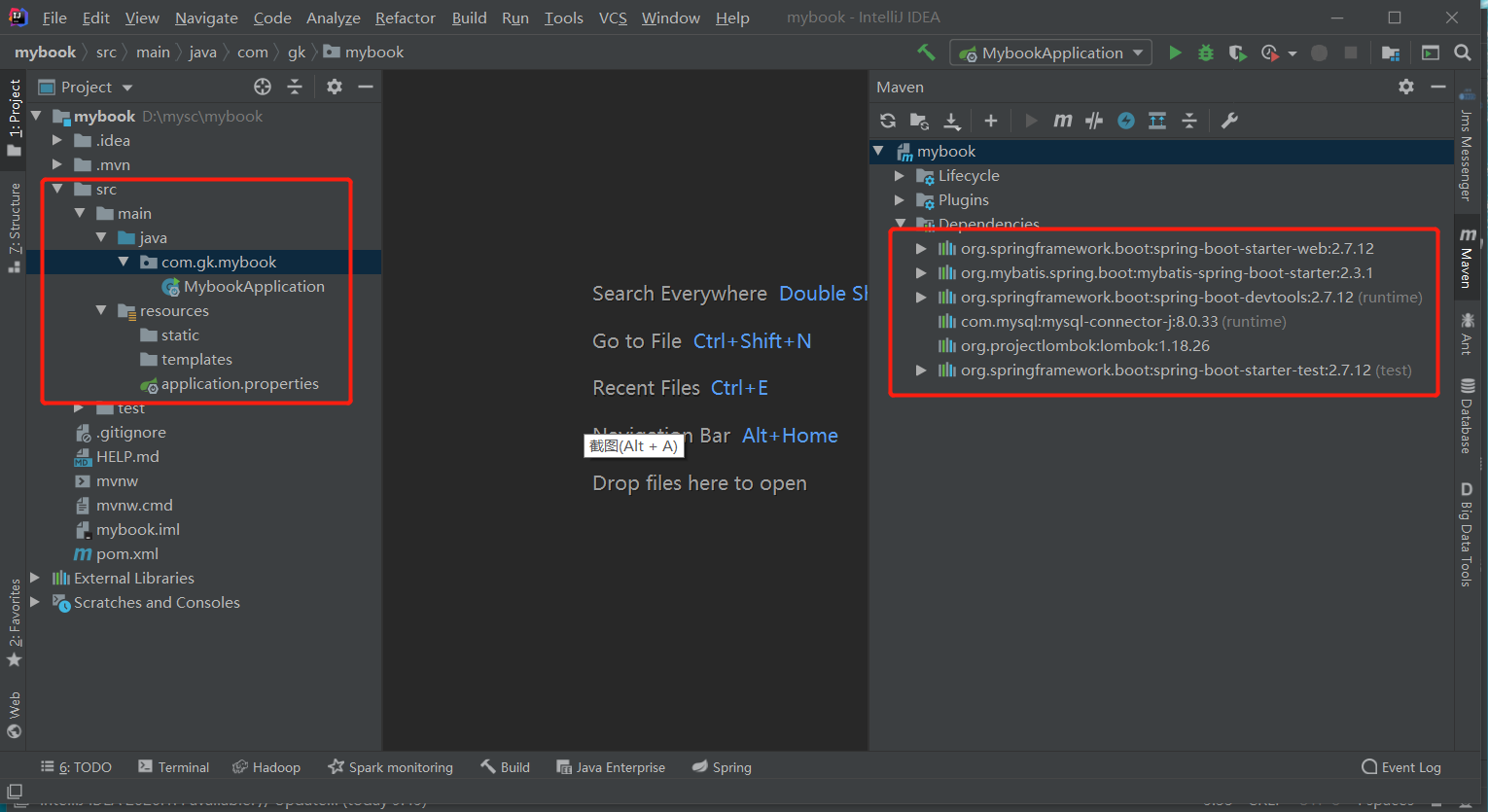Viewport: 1488px width, 812px height.
Task: Hide the Maven tool window
Action: (1438, 87)
